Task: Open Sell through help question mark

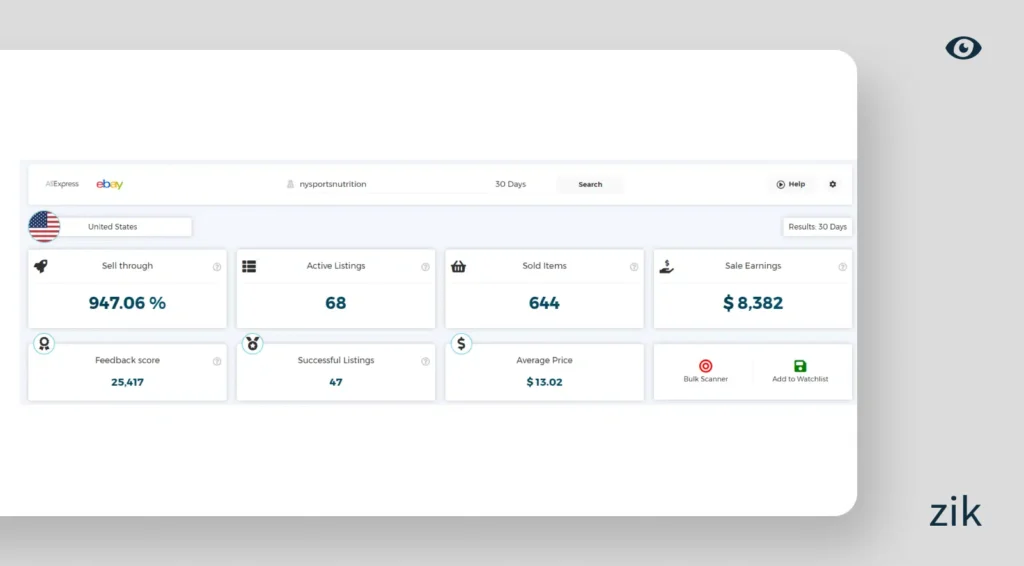Action: pyautogui.click(x=217, y=267)
